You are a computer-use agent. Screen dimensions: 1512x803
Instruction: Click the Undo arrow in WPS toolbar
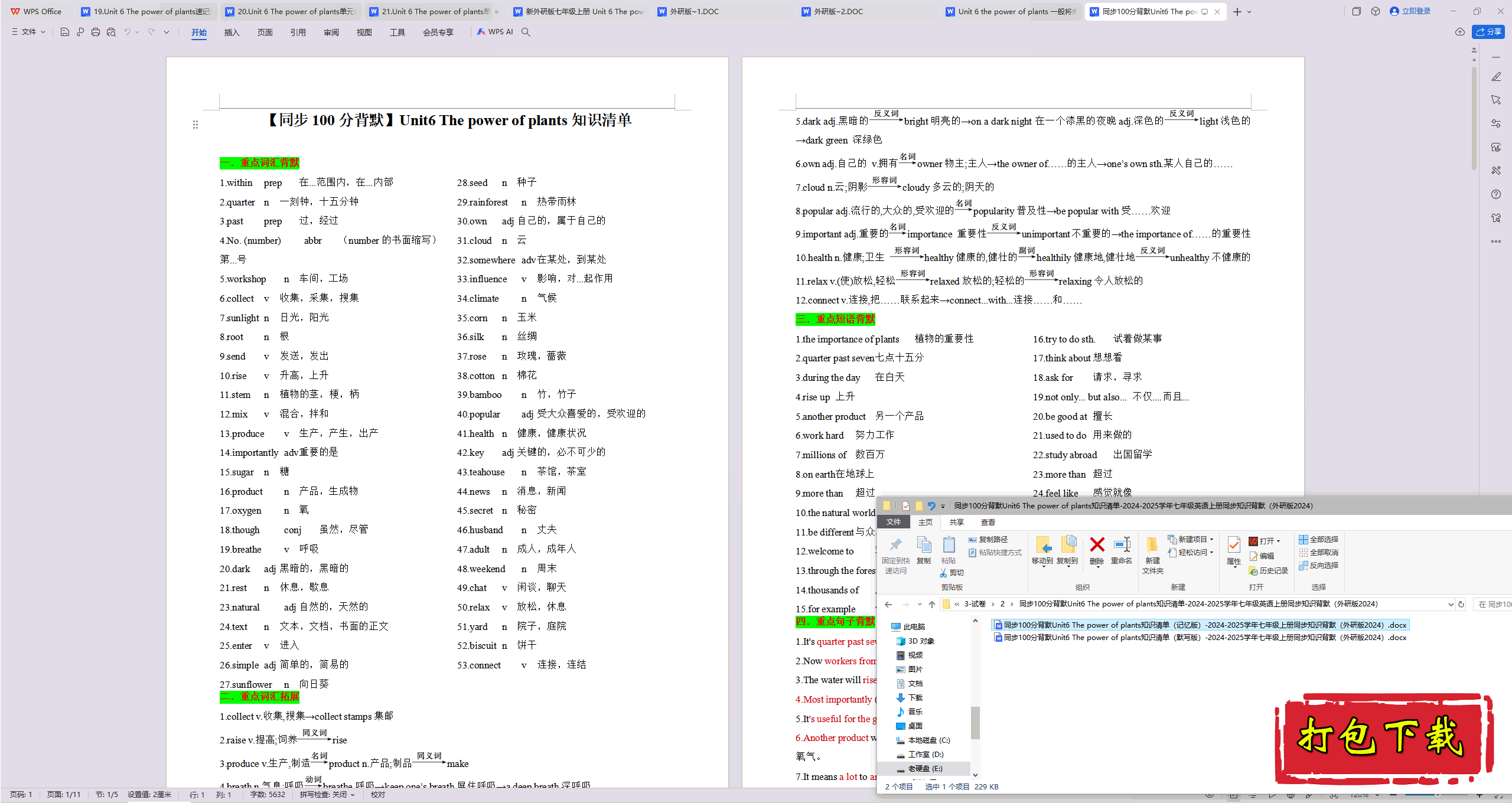127,32
